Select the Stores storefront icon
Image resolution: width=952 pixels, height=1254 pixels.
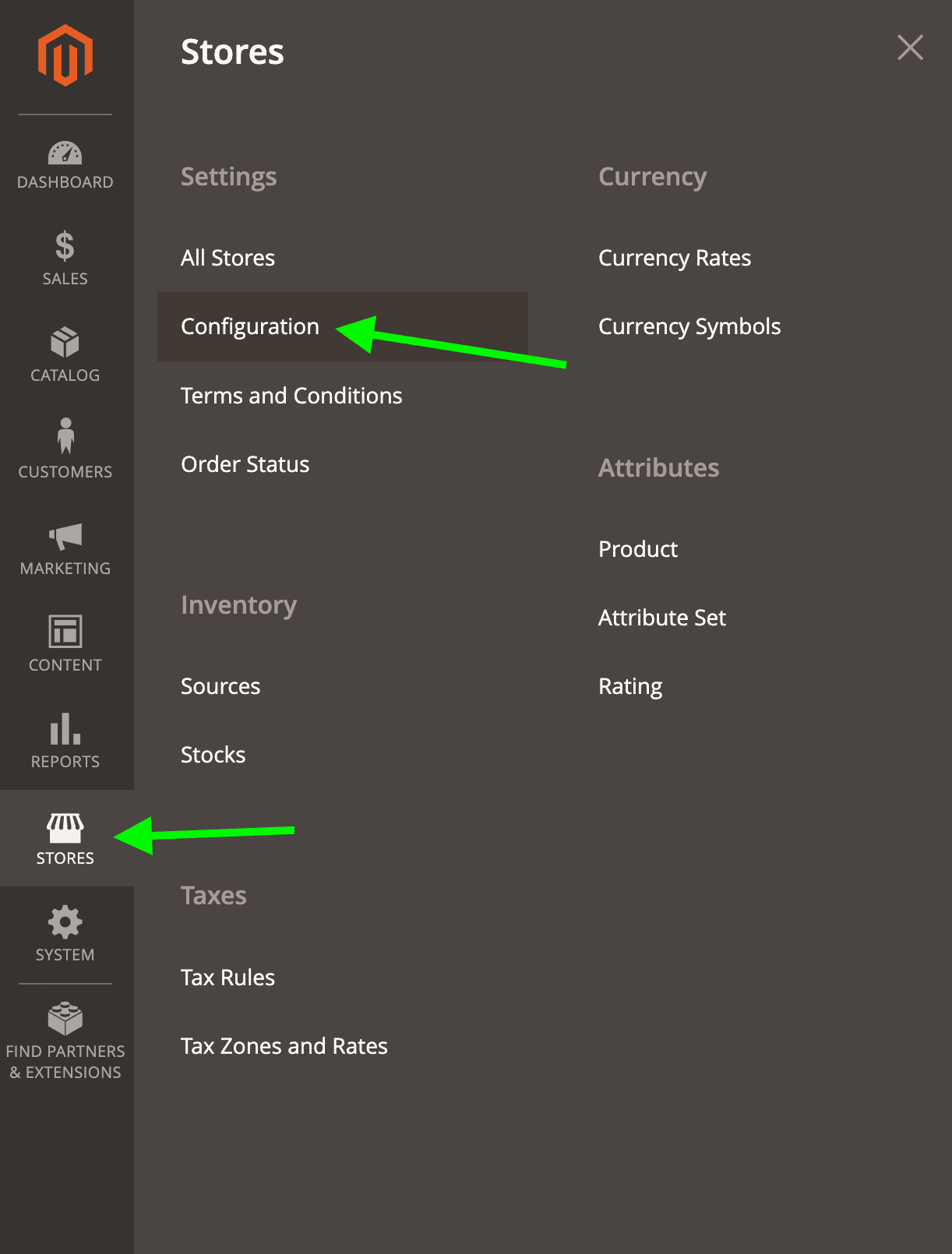click(65, 827)
